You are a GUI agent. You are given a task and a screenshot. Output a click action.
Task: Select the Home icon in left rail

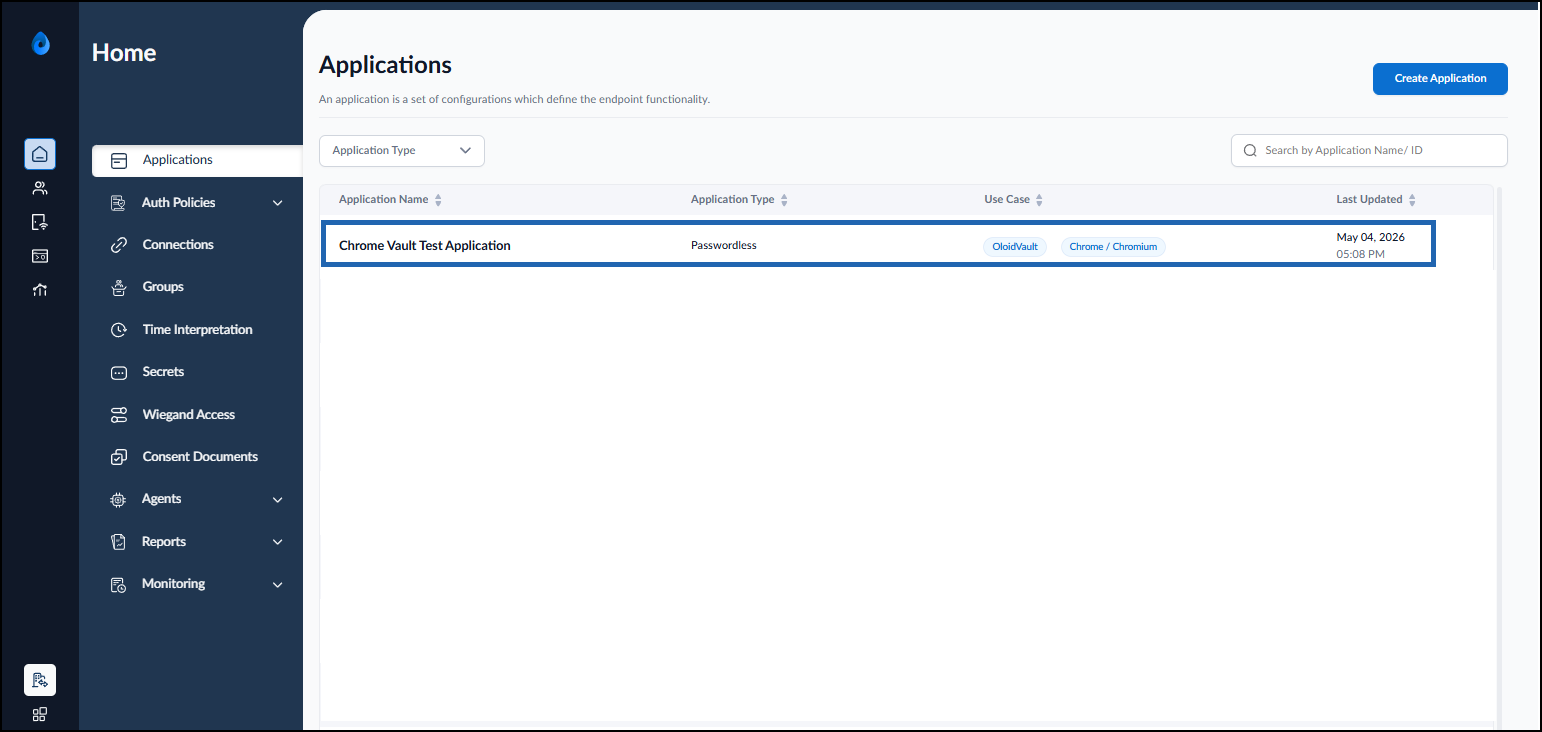point(40,154)
